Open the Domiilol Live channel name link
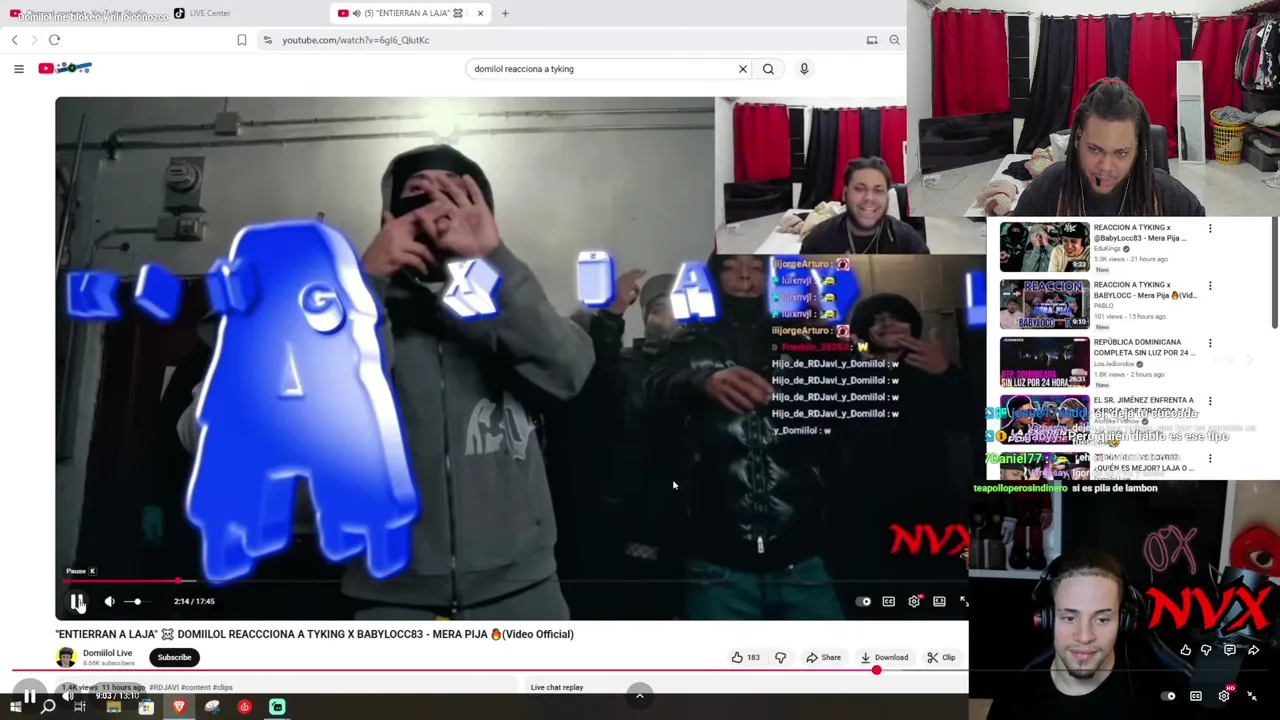1280x720 pixels. click(107, 653)
